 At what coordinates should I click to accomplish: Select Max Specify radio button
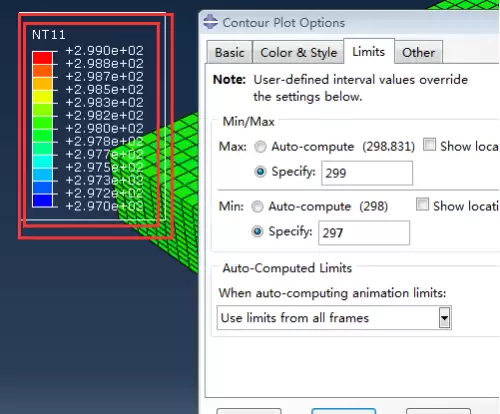(x=260, y=172)
